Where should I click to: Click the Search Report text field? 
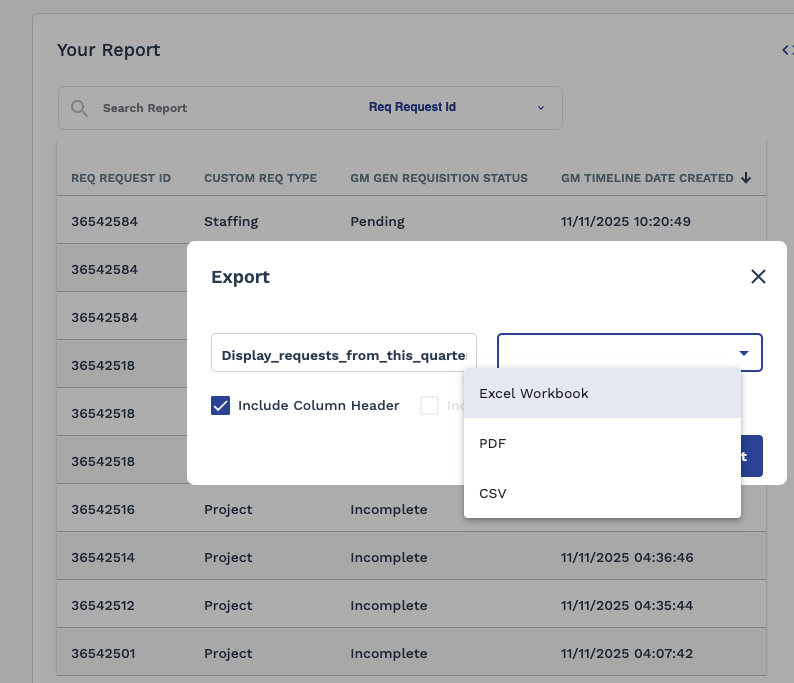220,108
